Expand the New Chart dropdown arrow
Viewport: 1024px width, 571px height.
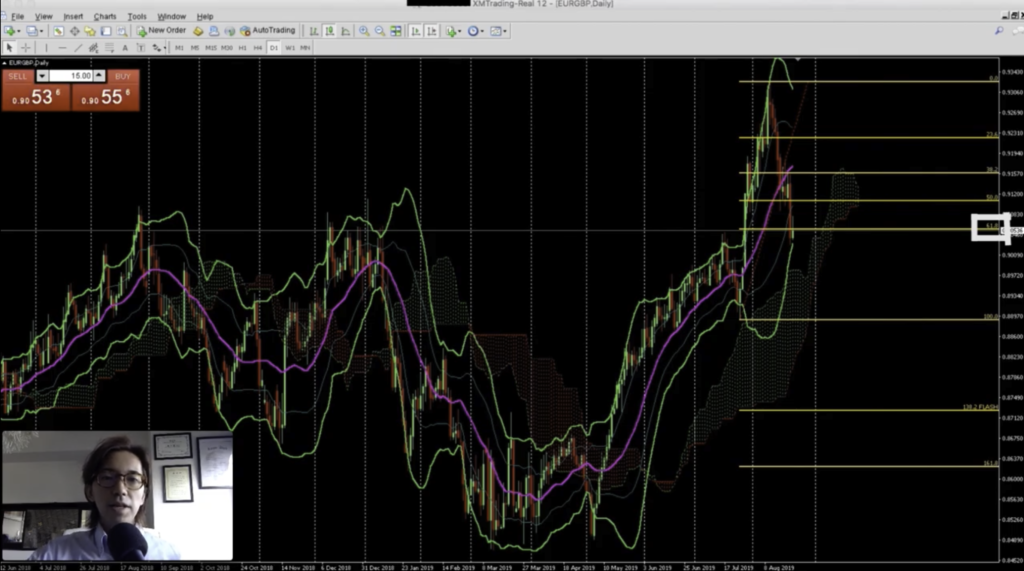(x=19, y=31)
